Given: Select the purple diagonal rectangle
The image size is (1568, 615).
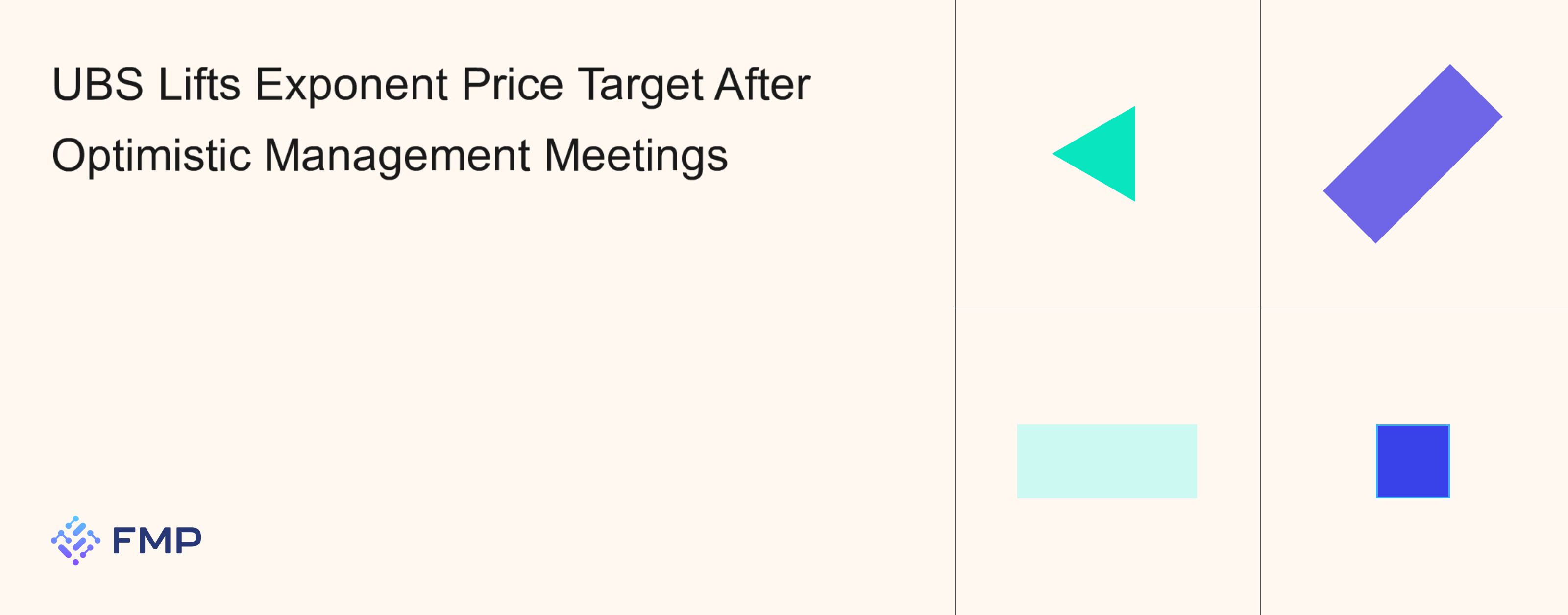Looking at the screenshot, I should 1412,154.
